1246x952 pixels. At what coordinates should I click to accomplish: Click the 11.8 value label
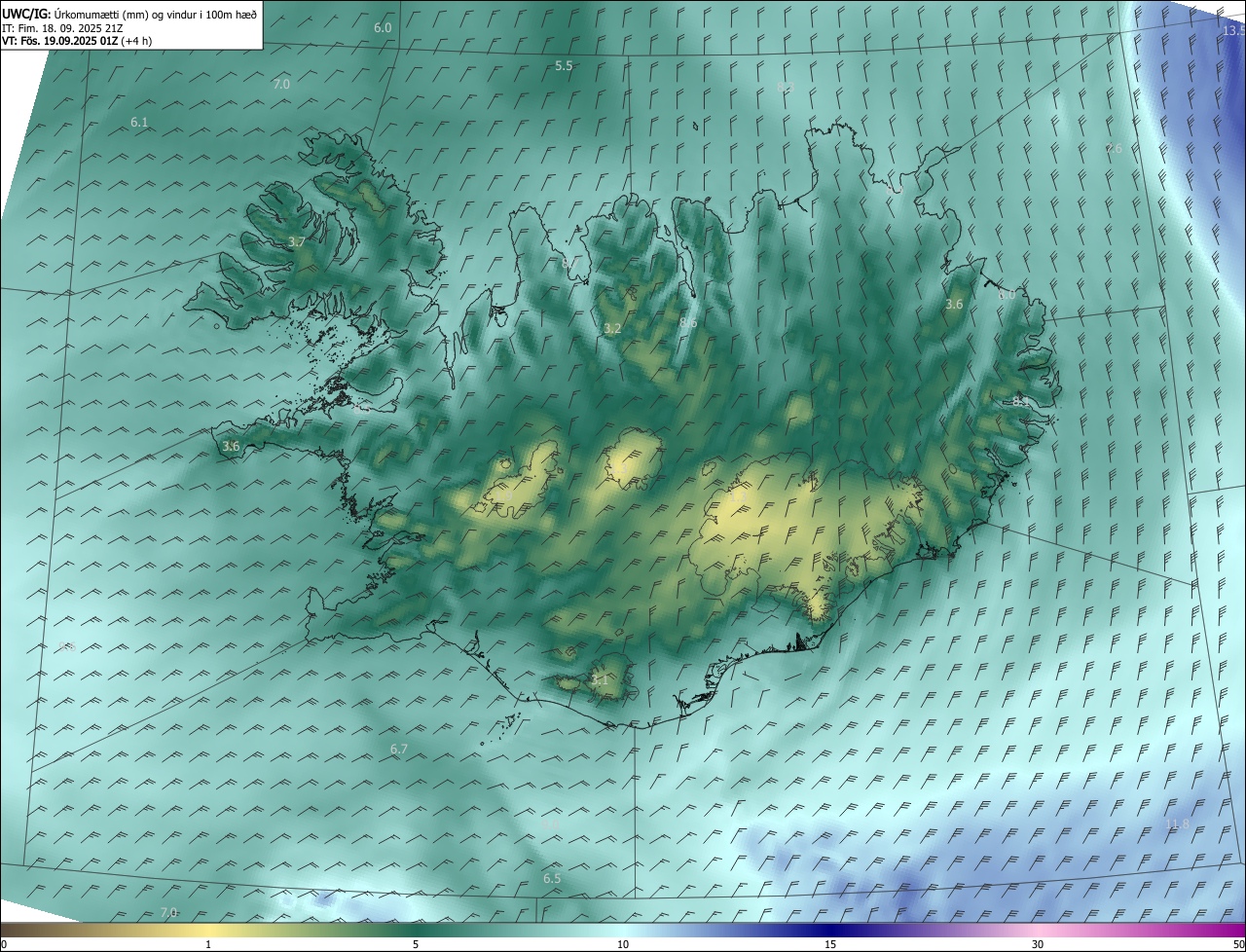pyautogui.click(x=1177, y=825)
